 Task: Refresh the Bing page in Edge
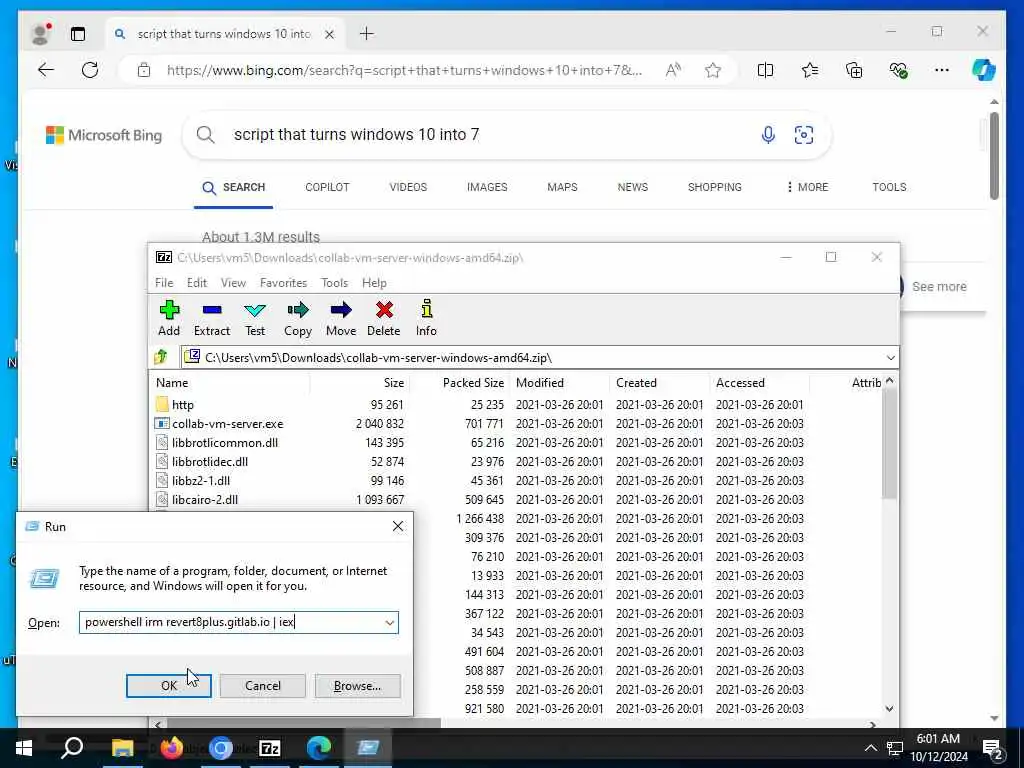(90, 70)
